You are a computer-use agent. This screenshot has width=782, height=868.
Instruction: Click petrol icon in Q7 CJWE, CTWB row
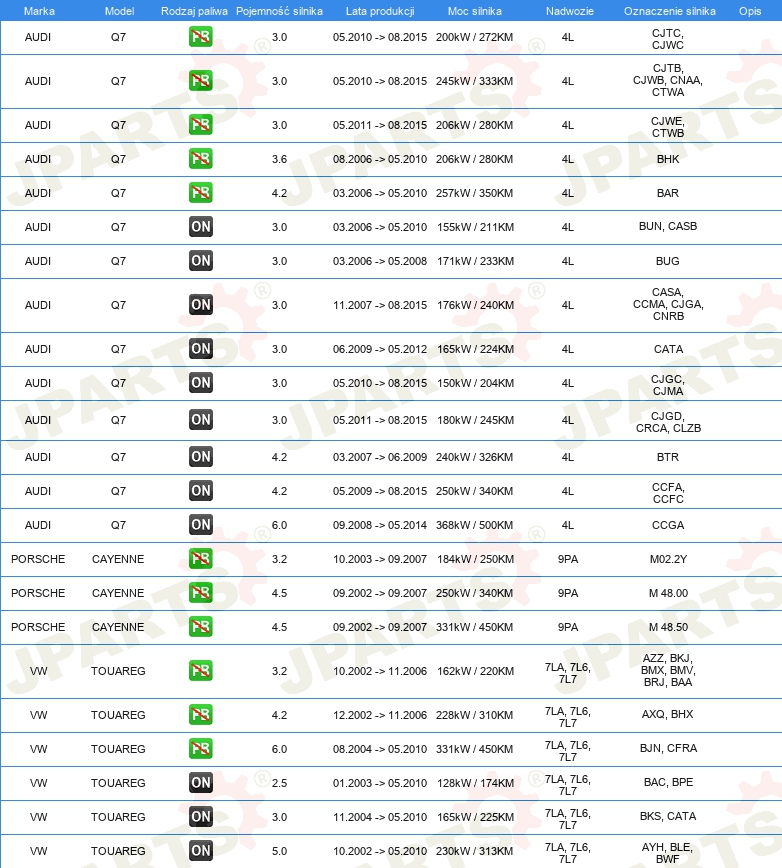click(200, 125)
